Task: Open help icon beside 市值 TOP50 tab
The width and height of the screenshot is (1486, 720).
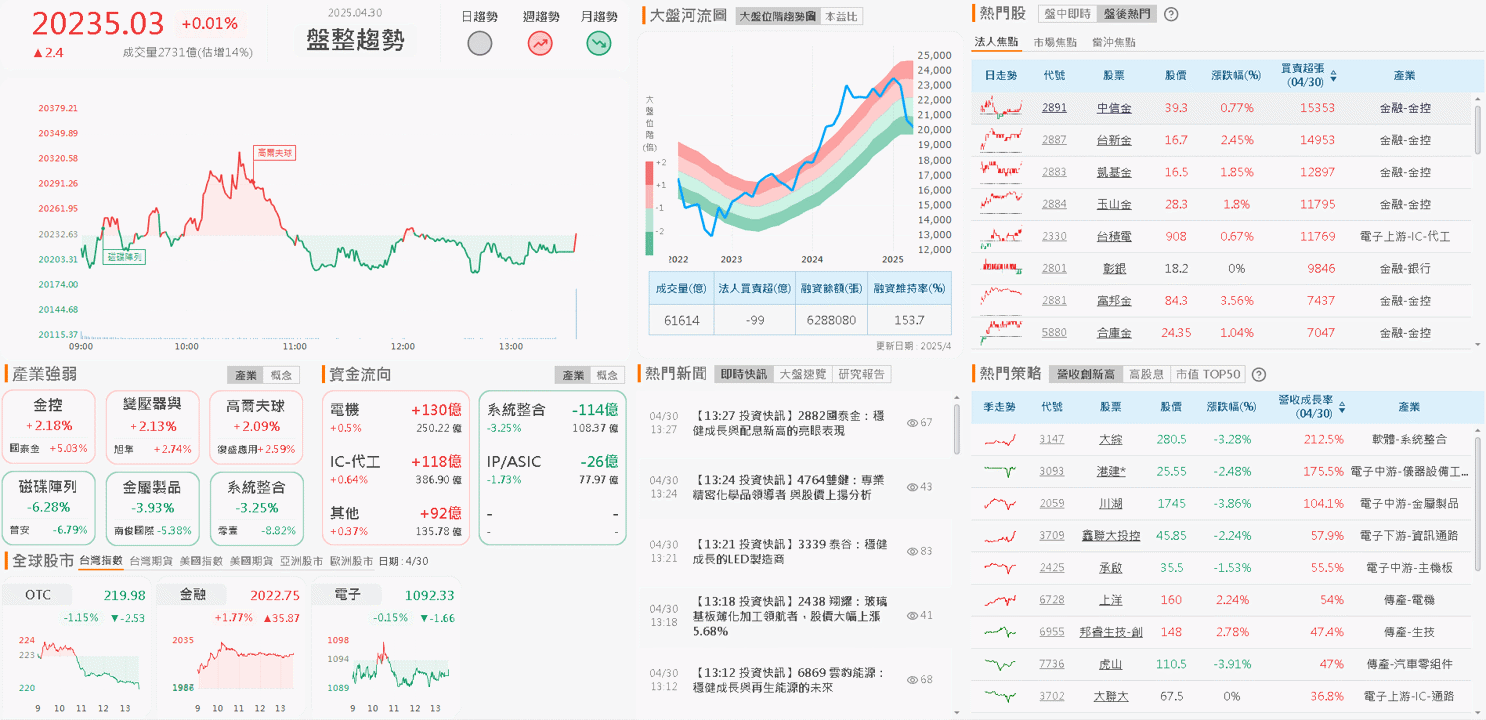Action: click(1259, 374)
